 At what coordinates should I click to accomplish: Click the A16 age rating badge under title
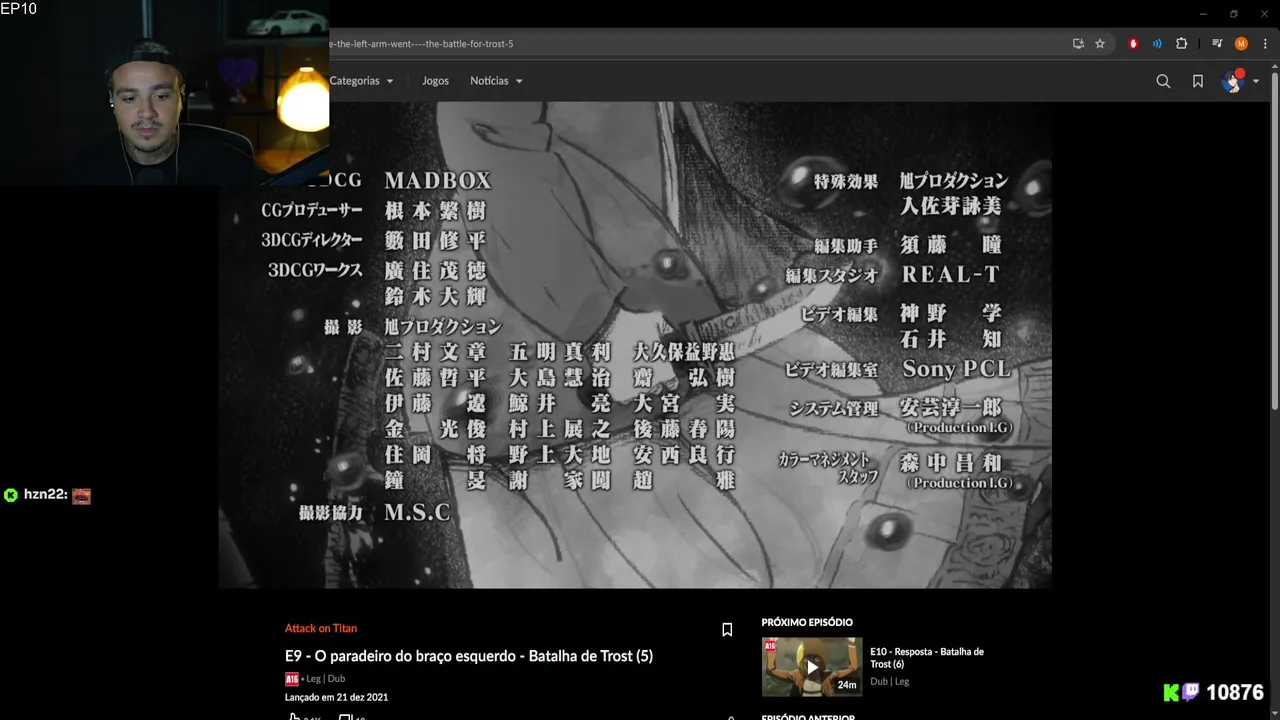point(291,679)
